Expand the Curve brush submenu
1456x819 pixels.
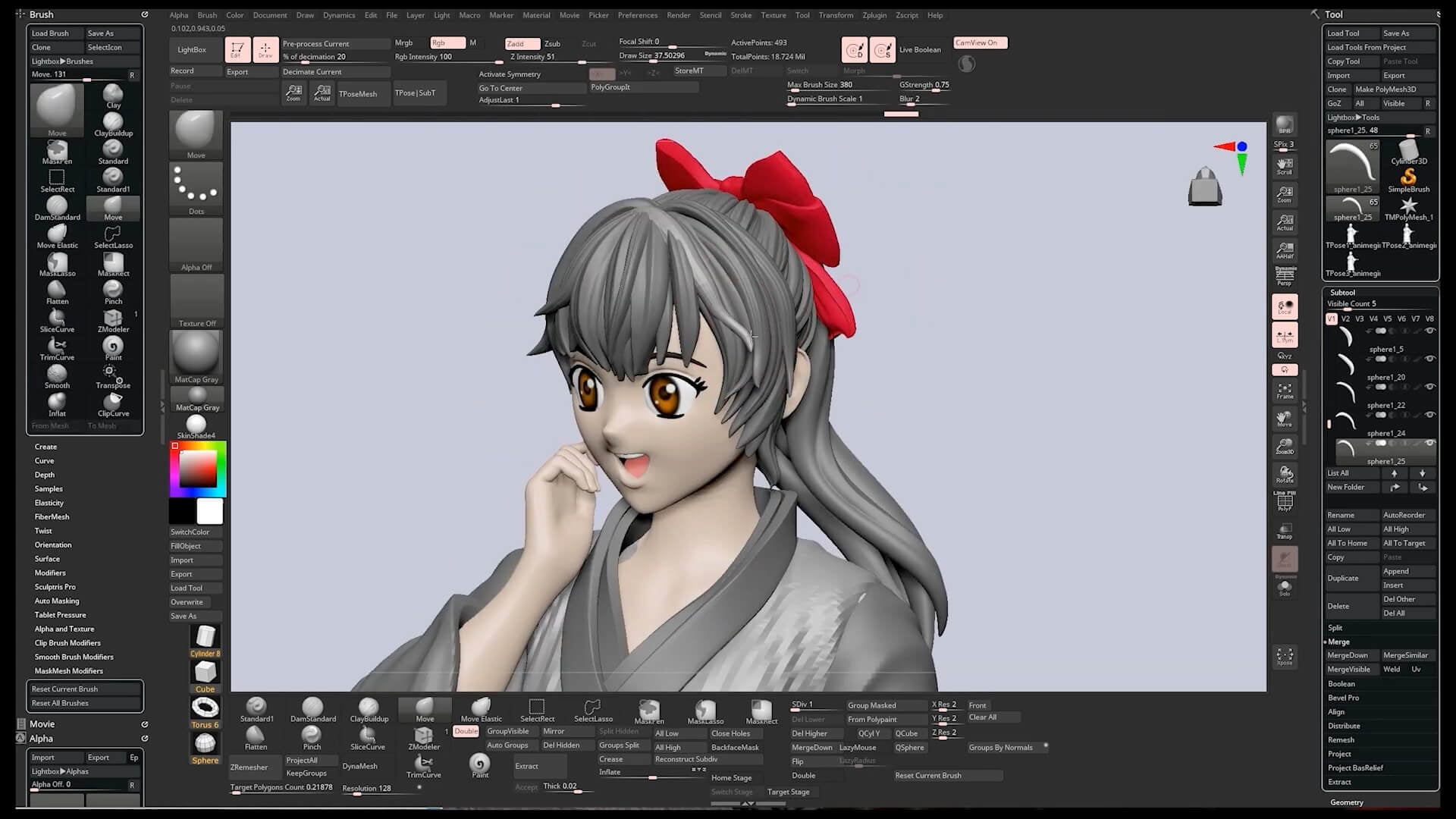coord(44,461)
